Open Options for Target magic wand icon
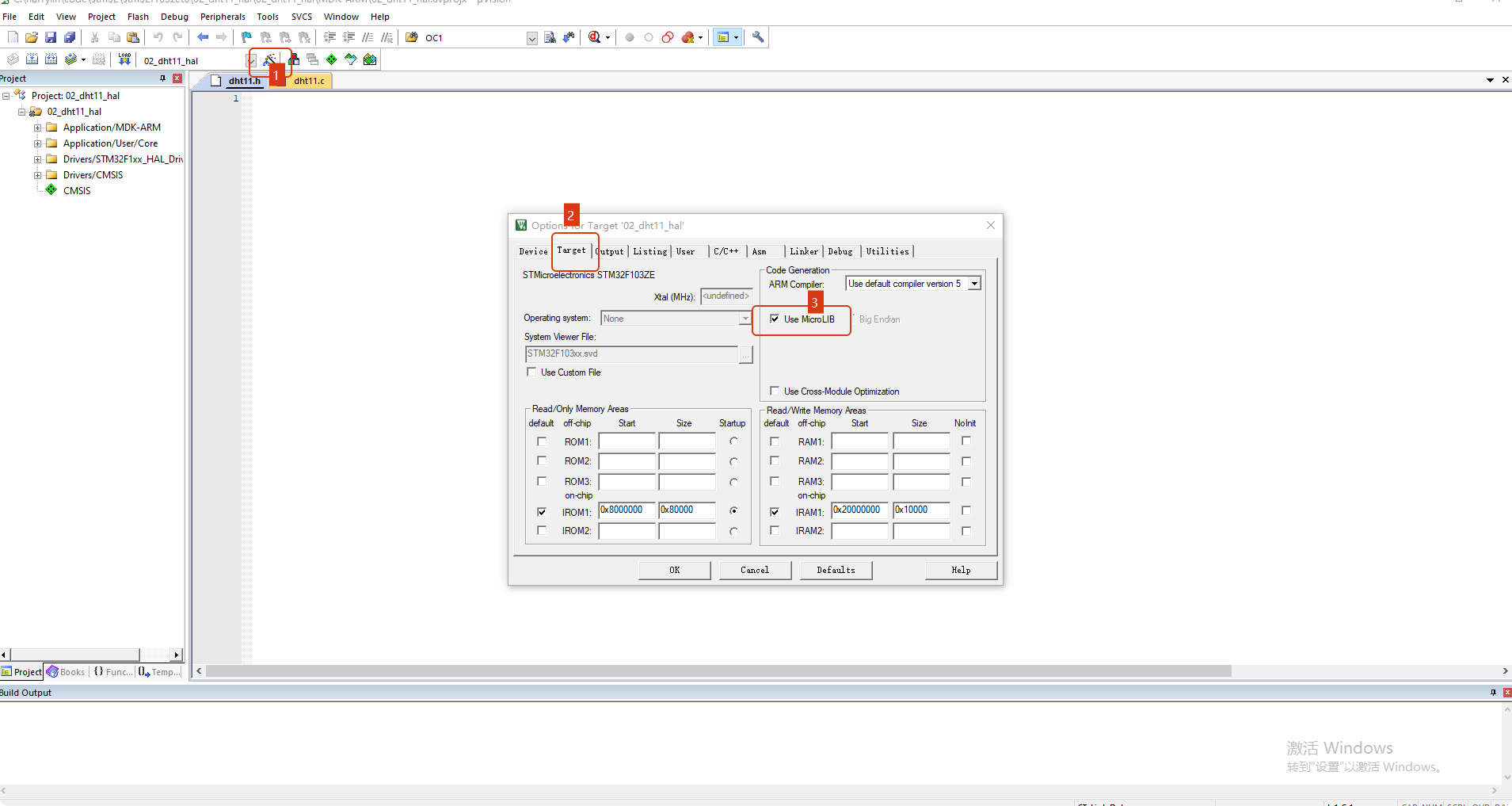 (x=270, y=59)
